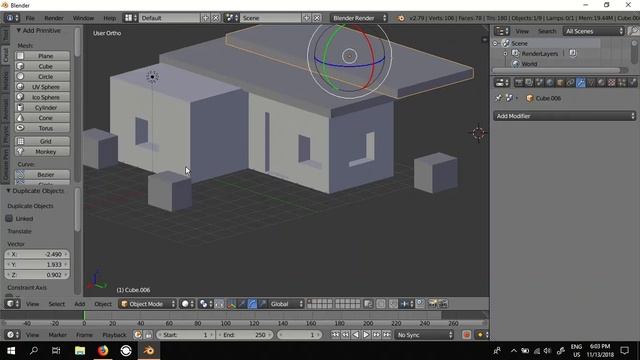Open the All Scenes outliner filter
640x360 pixels.
[593, 31]
